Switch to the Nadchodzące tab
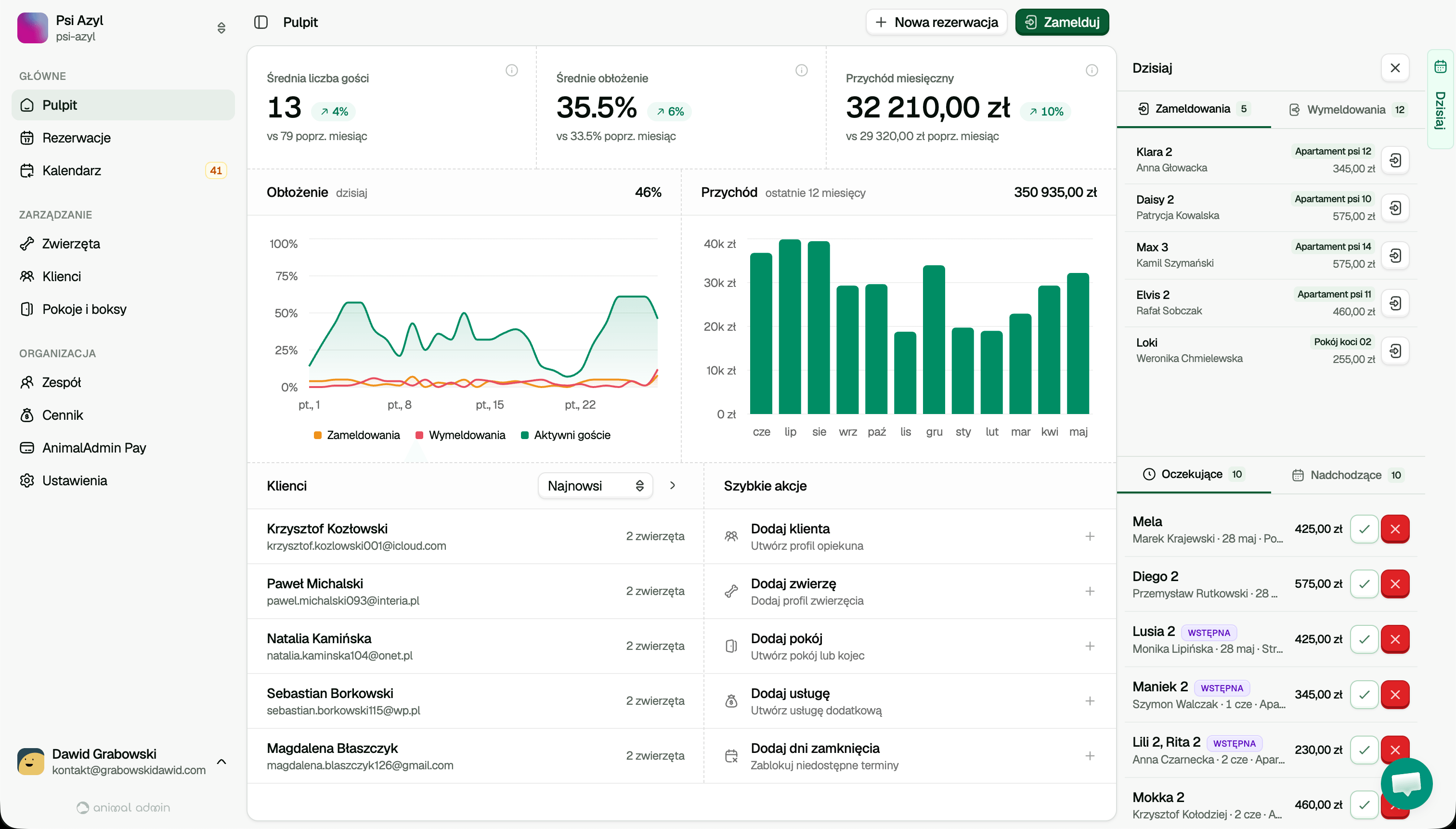This screenshot has width=1456, height=829. pos(1347,475)
